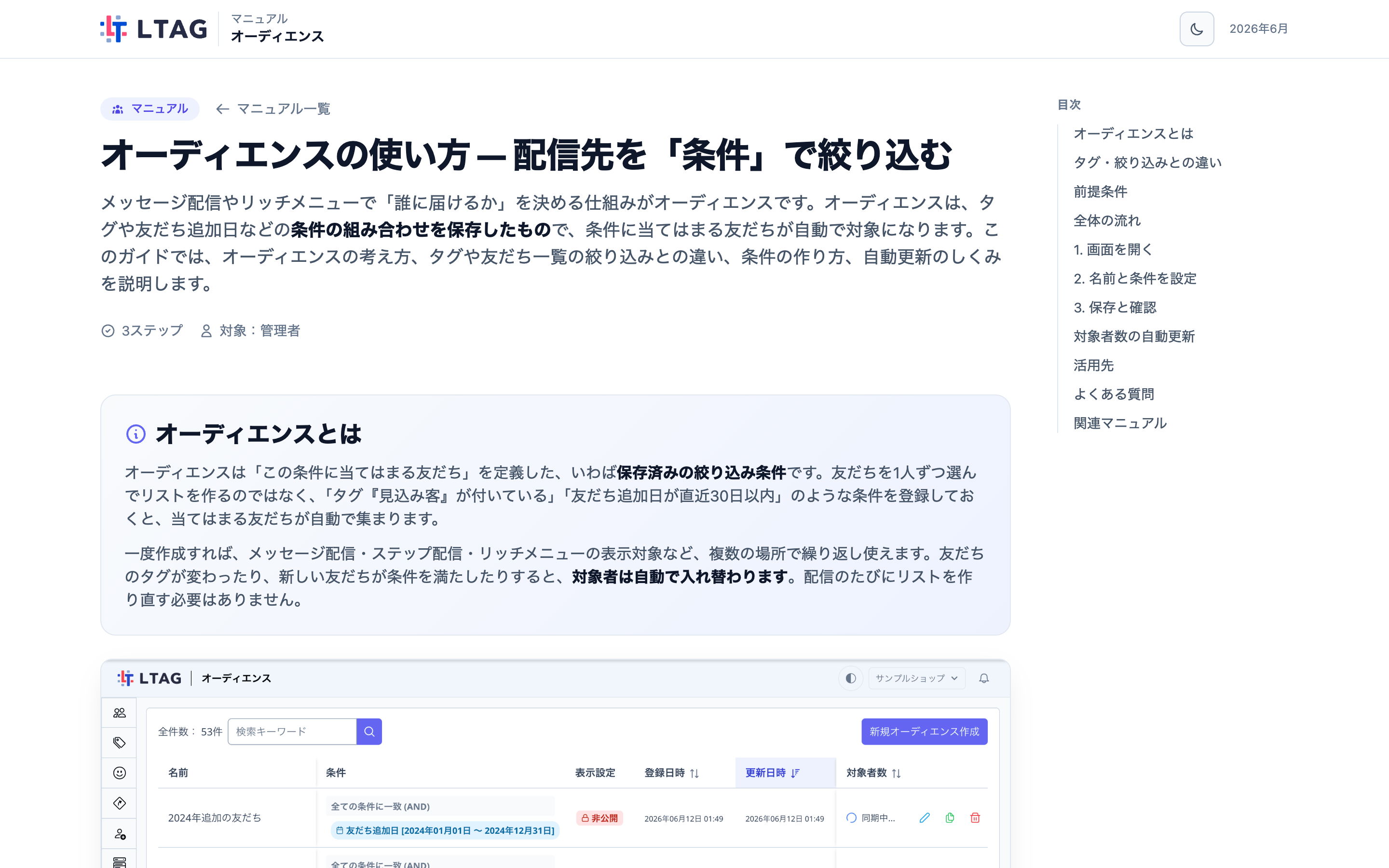Sort the table by 登録日時

pyautogui.click(x=671, y=773)
